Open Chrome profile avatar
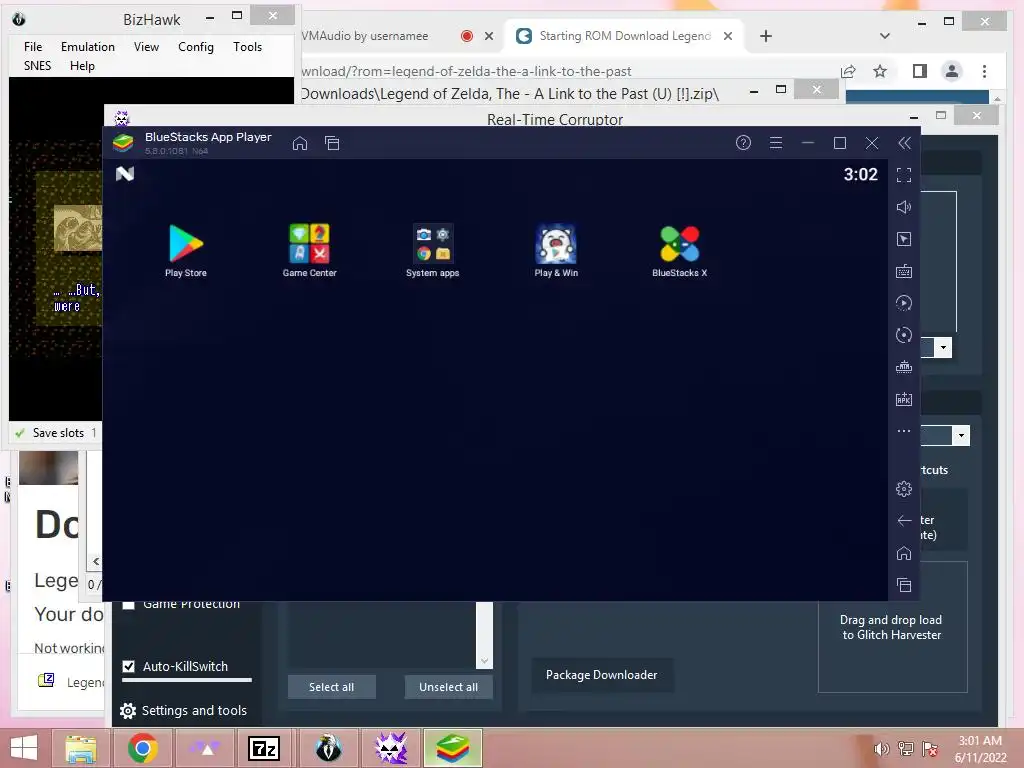 point(952,71)
